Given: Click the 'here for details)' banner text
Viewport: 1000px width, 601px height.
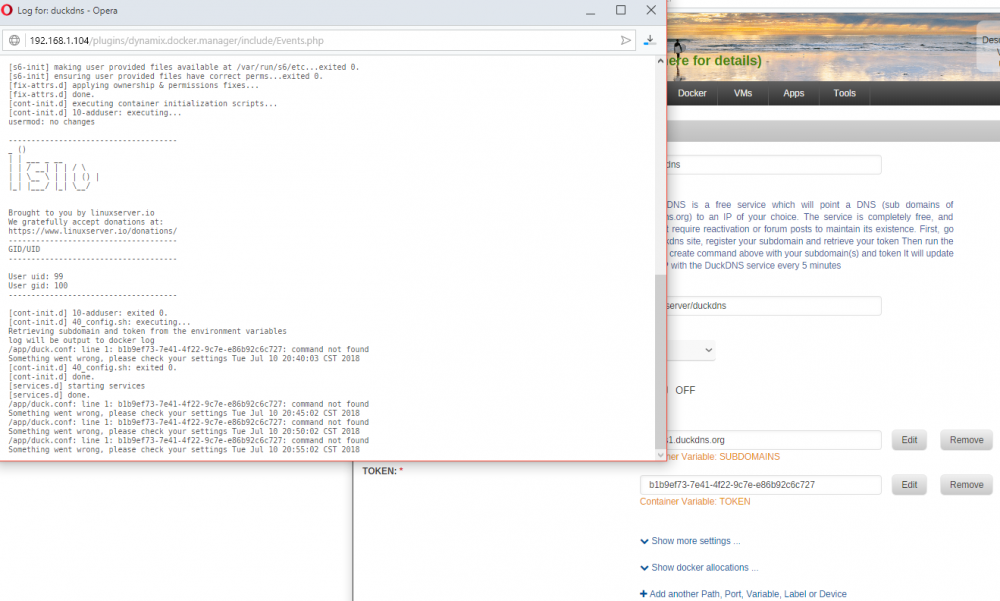Looking at the screenshot, I should [714, 61].
